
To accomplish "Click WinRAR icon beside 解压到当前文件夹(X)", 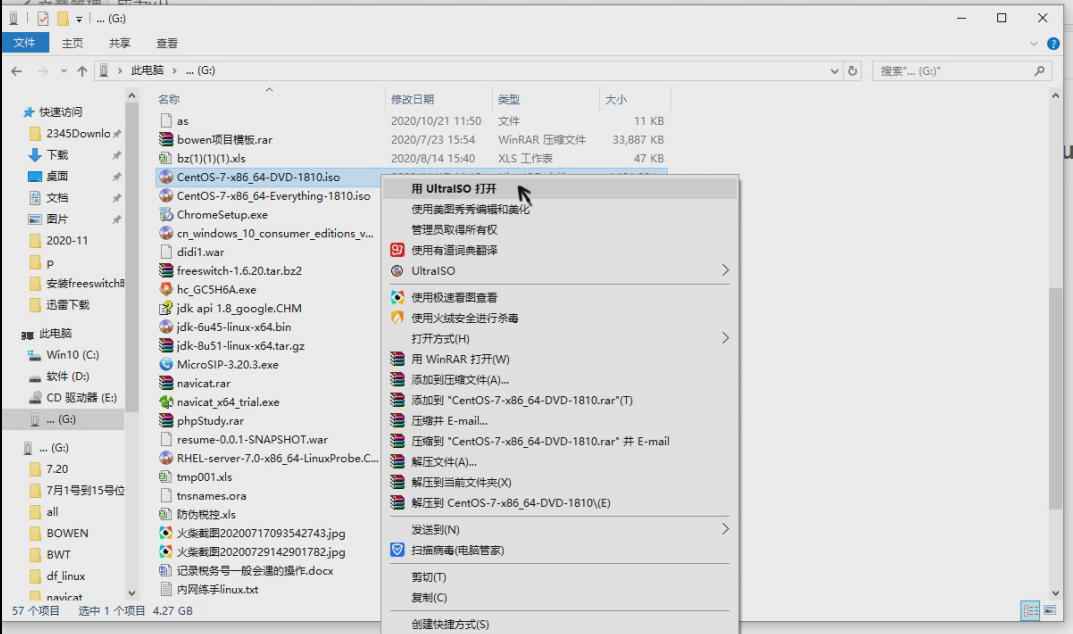I will tap(397, 482).
